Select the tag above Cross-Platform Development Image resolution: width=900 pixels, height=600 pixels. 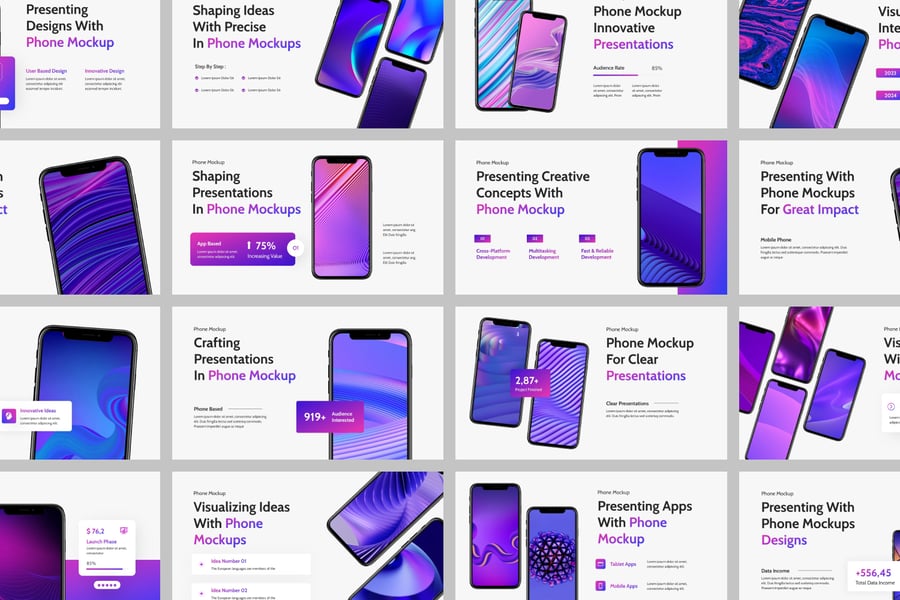click(482, 238)
